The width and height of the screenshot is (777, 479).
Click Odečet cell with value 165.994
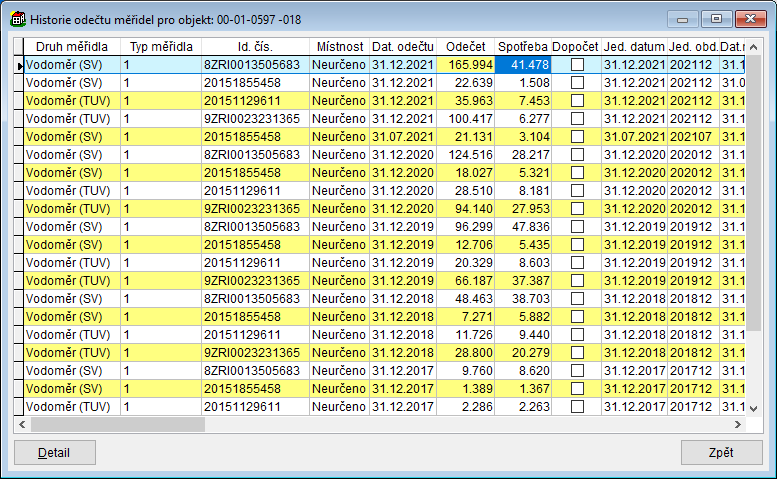[467, 65]
